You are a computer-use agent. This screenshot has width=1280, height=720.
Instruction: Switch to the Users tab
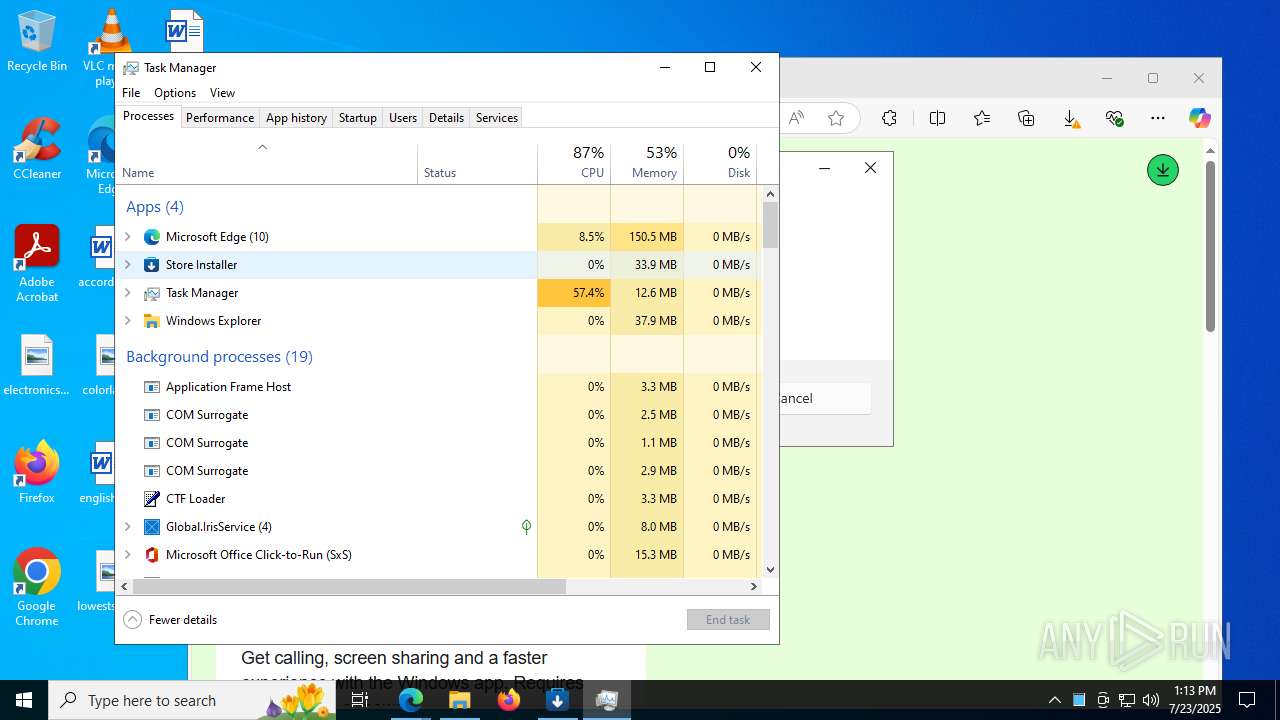point(403,118)
